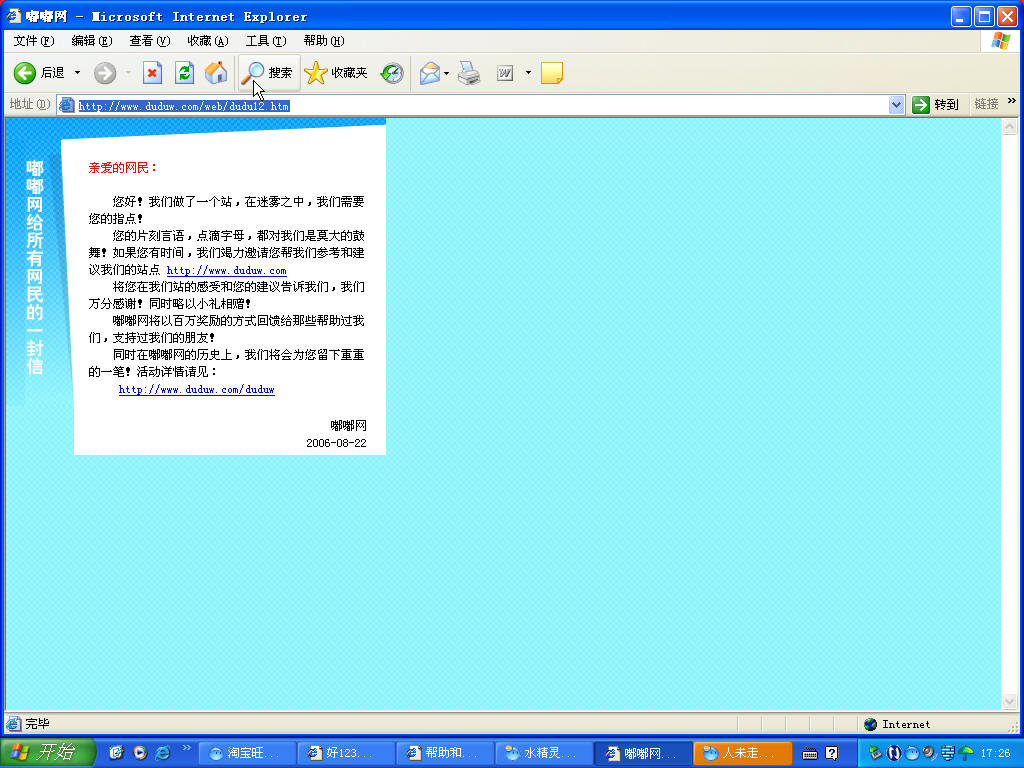Click the 链接 (Links) toolbar label
This screenshot has height=768, width=1024.
(x=986, y=104)
